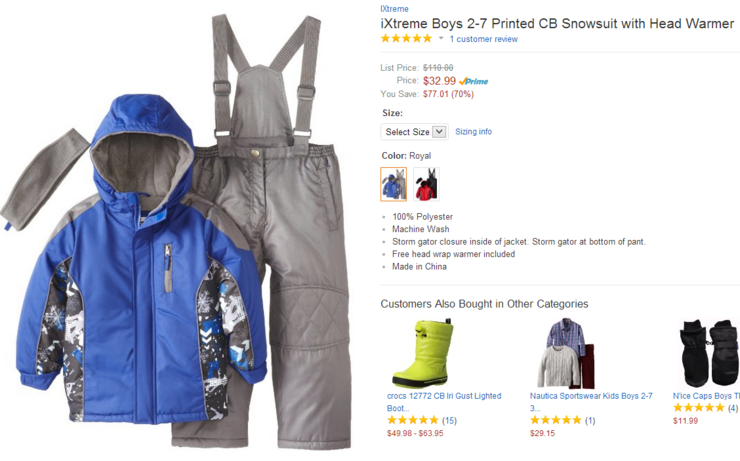This screenshot has width=740, height=461.
Task: Enlarge the main blue snowsuit product image
Action: tap(176, 231)
